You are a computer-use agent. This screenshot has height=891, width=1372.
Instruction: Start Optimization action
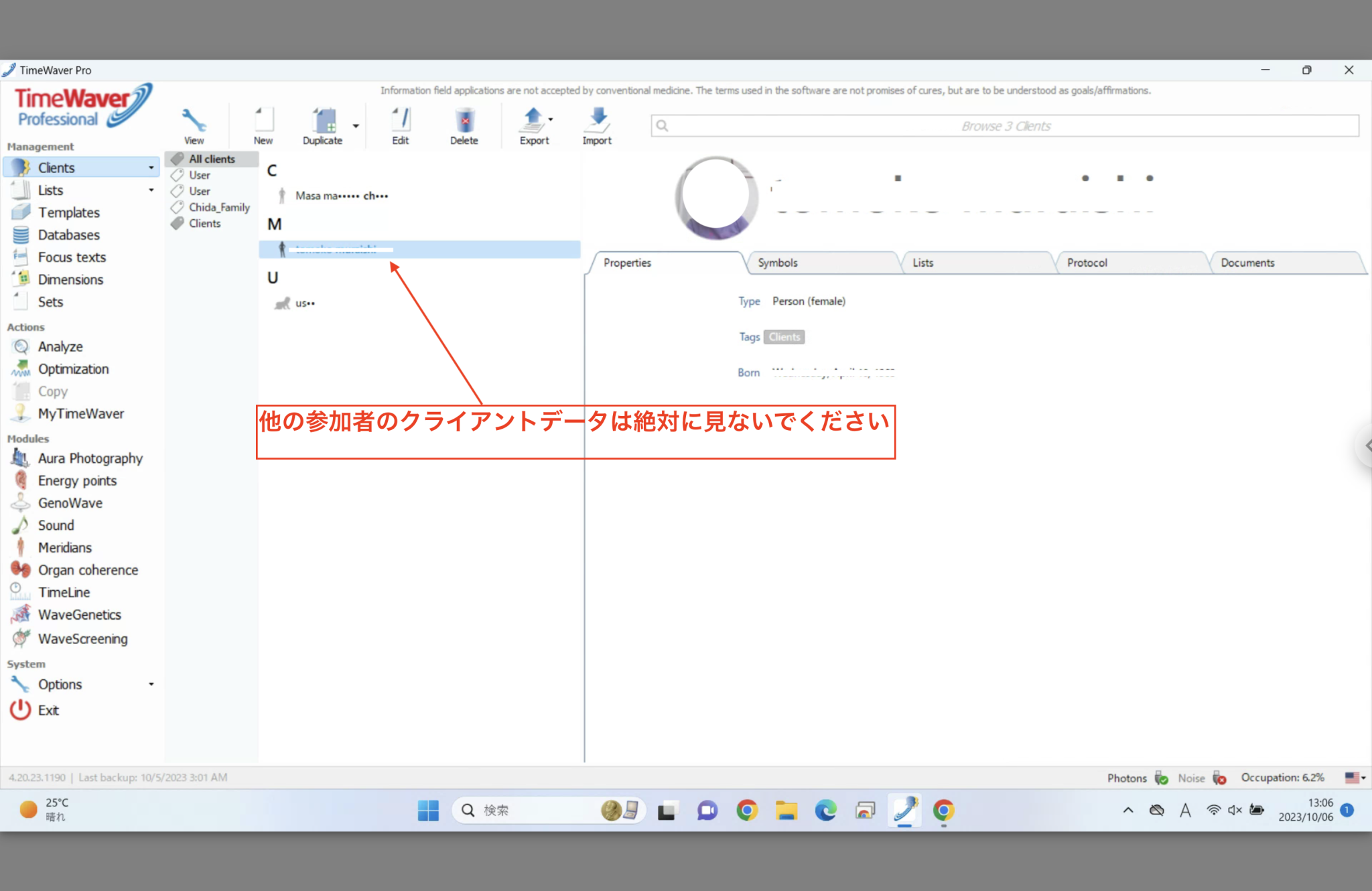[72, 369]
